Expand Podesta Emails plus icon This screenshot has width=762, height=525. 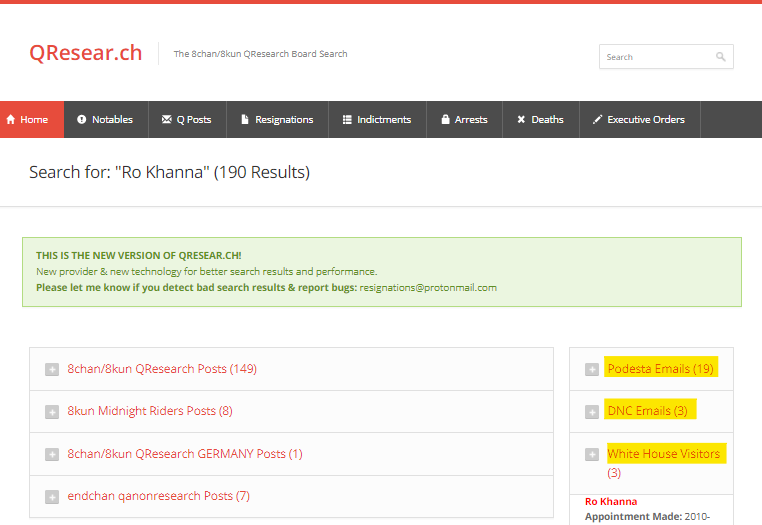pyautogui.click(x=592, y=369)
